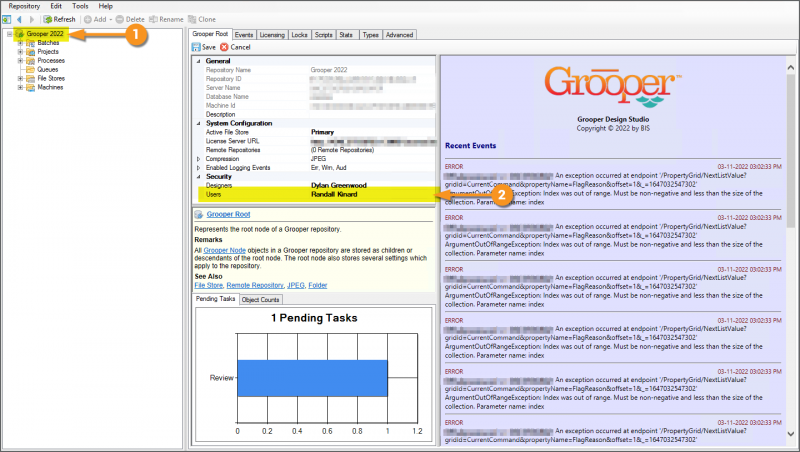Open the Grooper Root help link
Screen dimensions: 800x452
pyautogui.click(x=228, y=214)
